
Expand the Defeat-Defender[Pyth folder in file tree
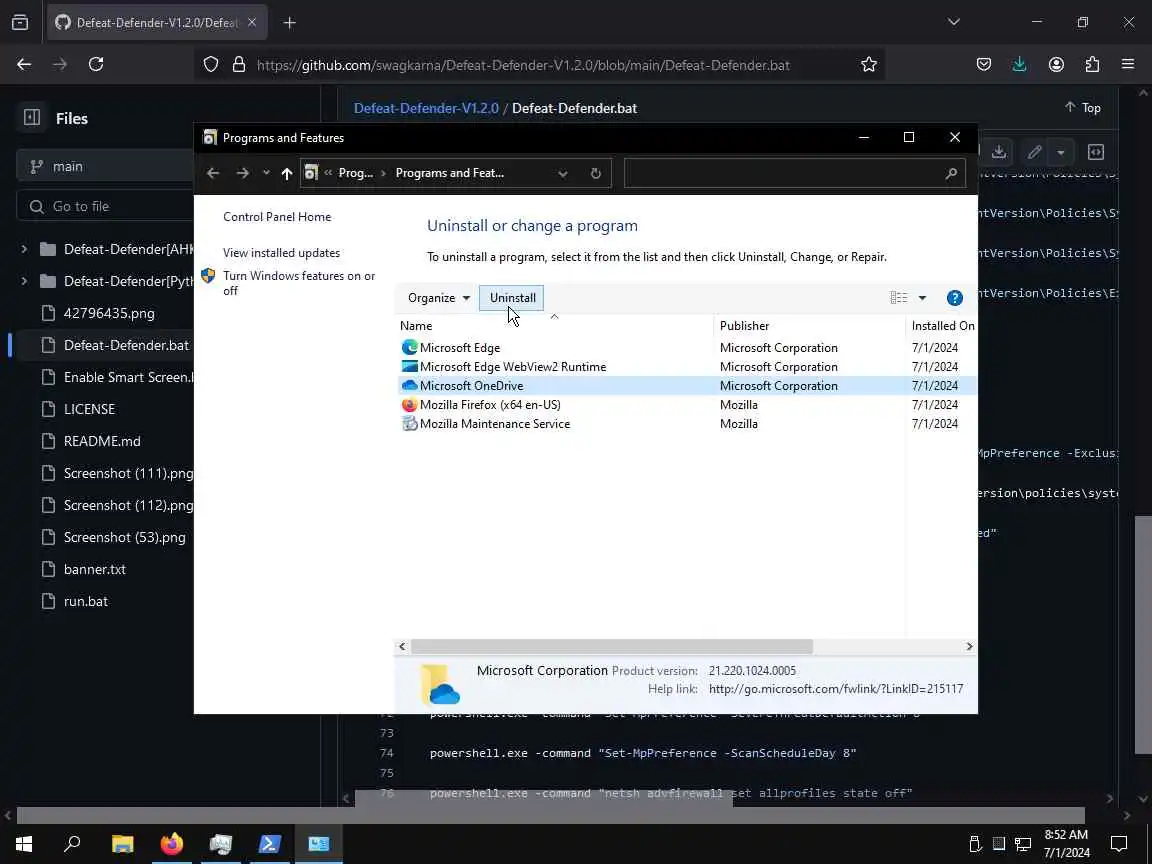(24, 281)
